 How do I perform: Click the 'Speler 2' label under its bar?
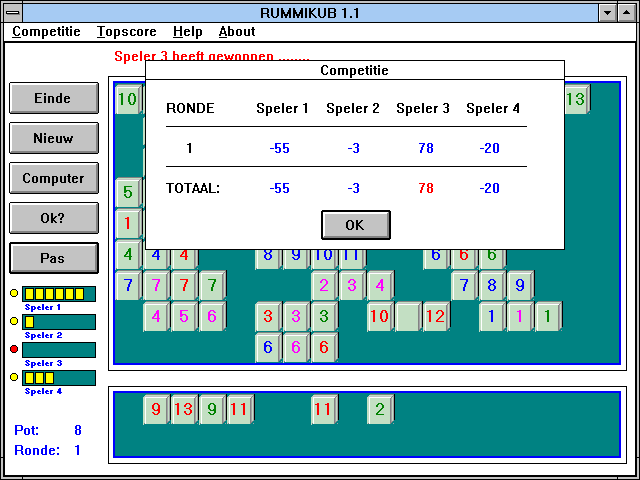tap(43, 336)
